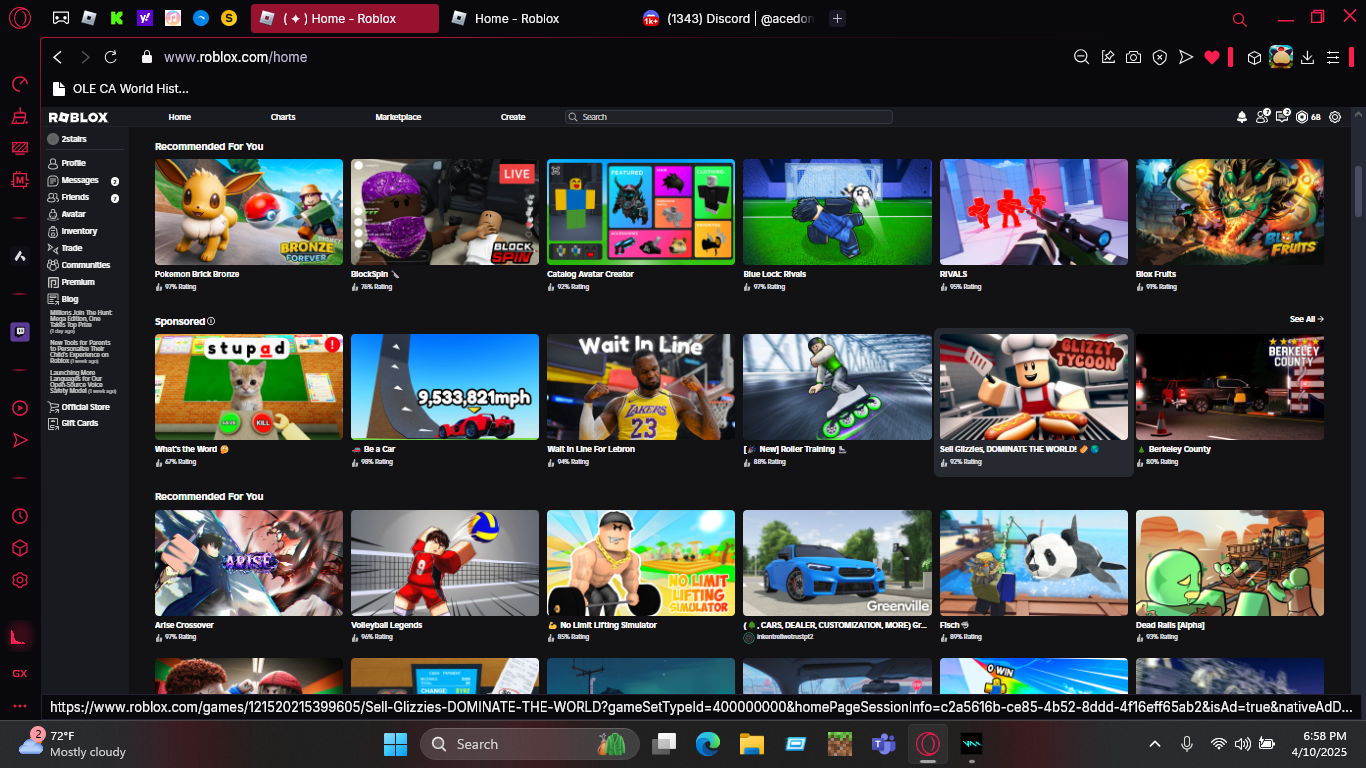The image size is (1366, 768).
Task: Click the Roblox search field
Action: click(730, 117)
